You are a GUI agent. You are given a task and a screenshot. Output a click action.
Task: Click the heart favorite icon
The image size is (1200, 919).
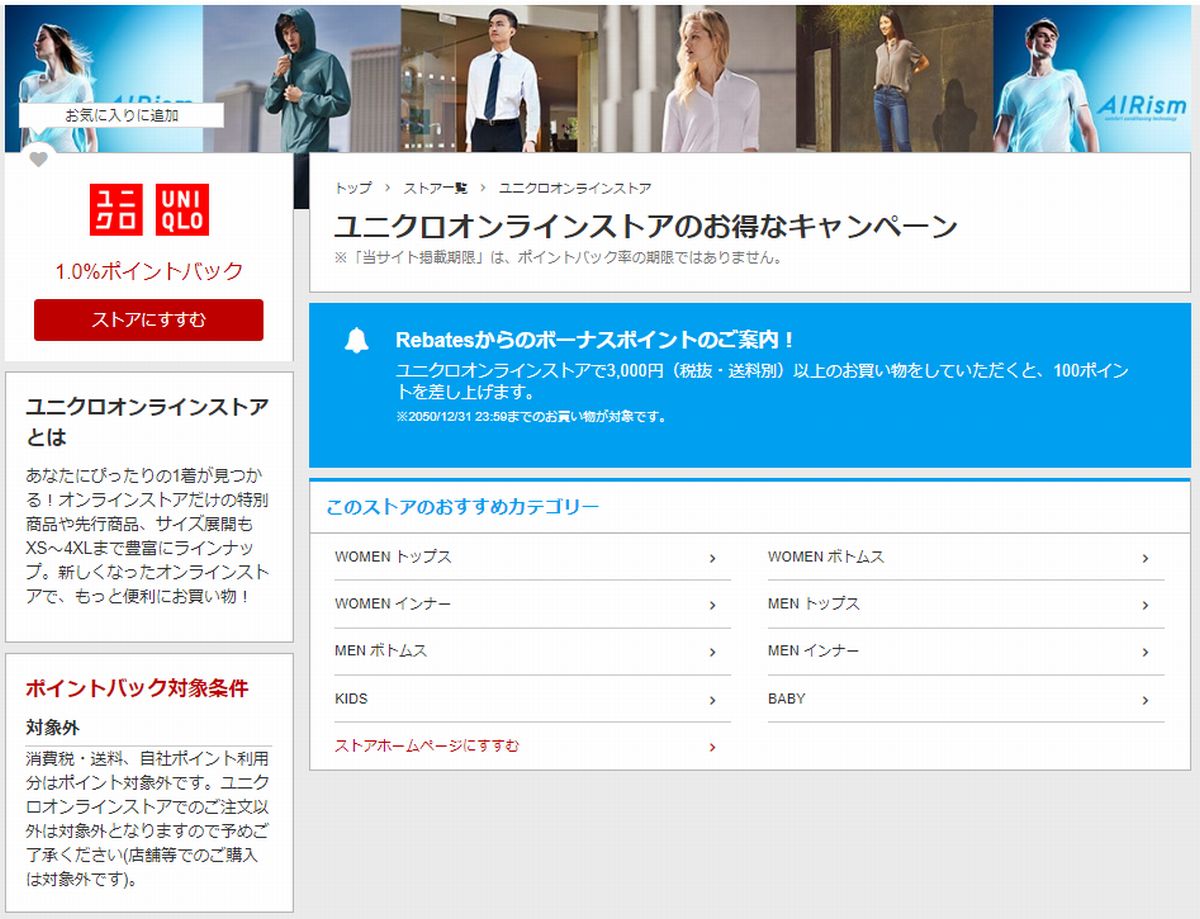[x=38, y=159]
